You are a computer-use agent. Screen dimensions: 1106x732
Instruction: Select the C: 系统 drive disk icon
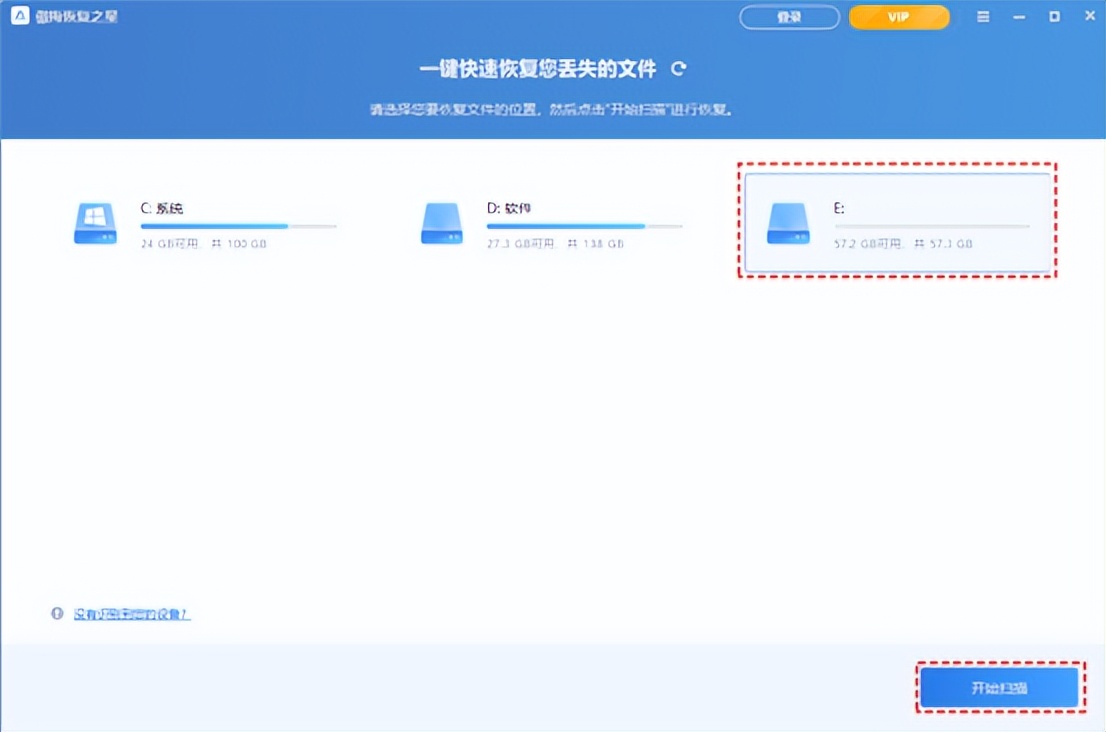point(95,223)
